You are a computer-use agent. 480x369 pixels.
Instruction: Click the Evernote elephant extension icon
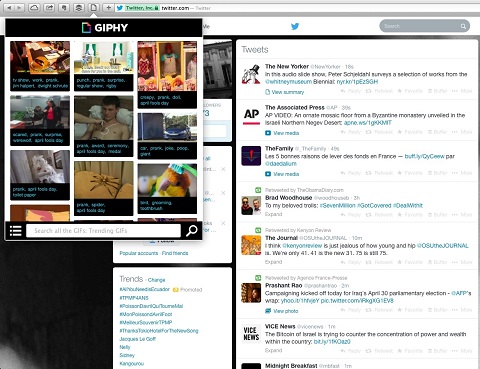click(64, 8)
